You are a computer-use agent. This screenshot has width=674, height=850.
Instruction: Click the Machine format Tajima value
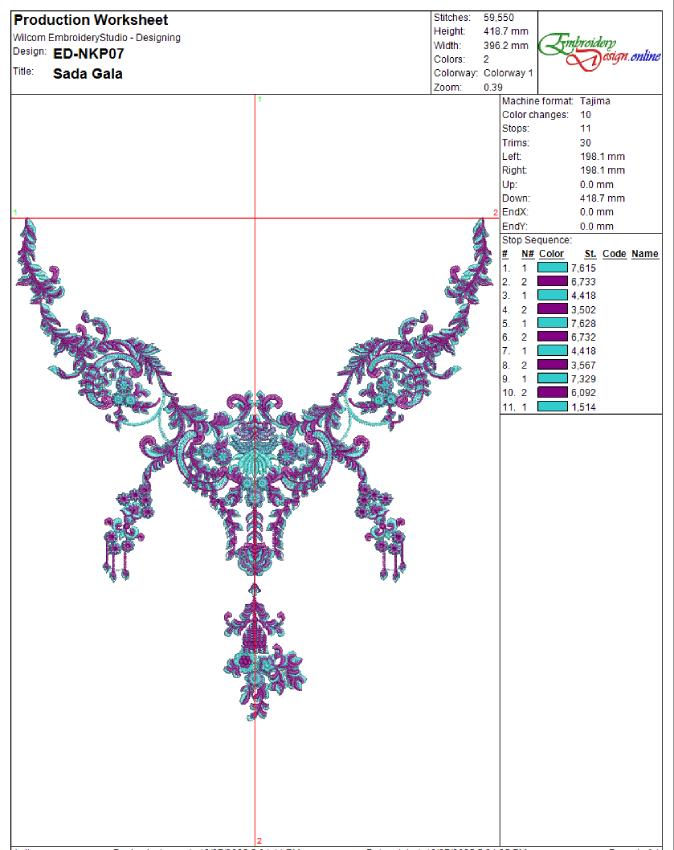(x=596, y=102)
